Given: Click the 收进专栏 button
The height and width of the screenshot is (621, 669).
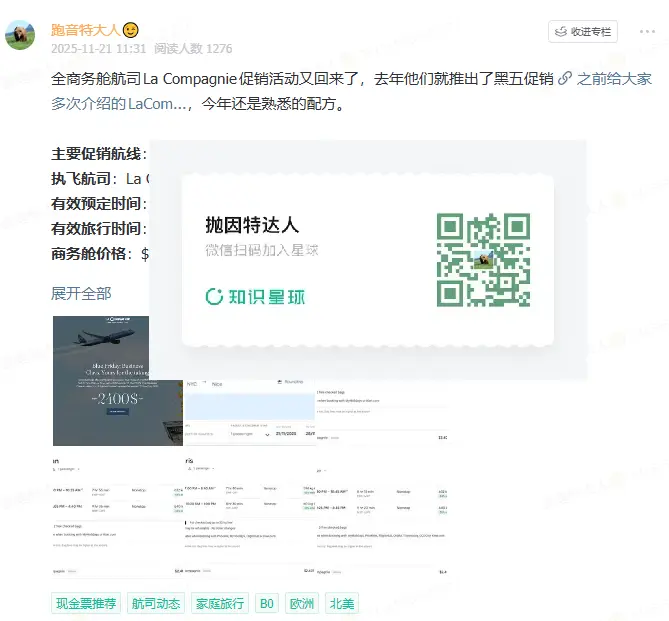Looking at the screenshot, I should [583, 32].
